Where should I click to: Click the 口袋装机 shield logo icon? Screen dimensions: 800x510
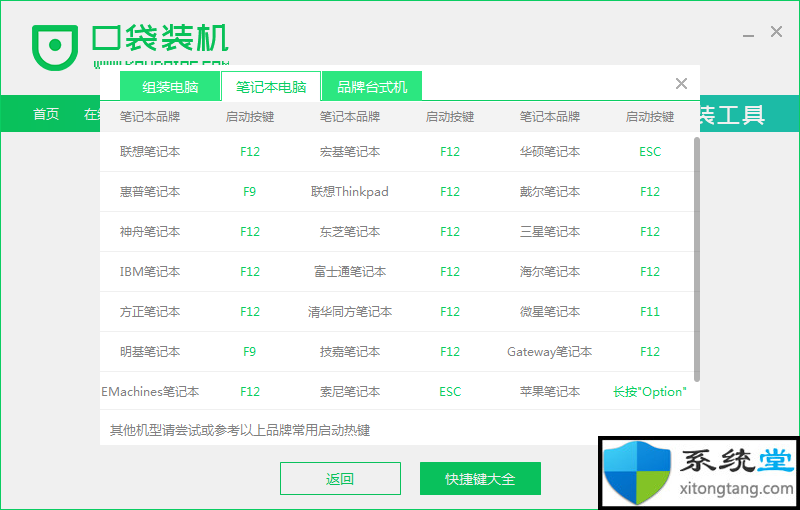pyautogui.click(x=55, y=47)
